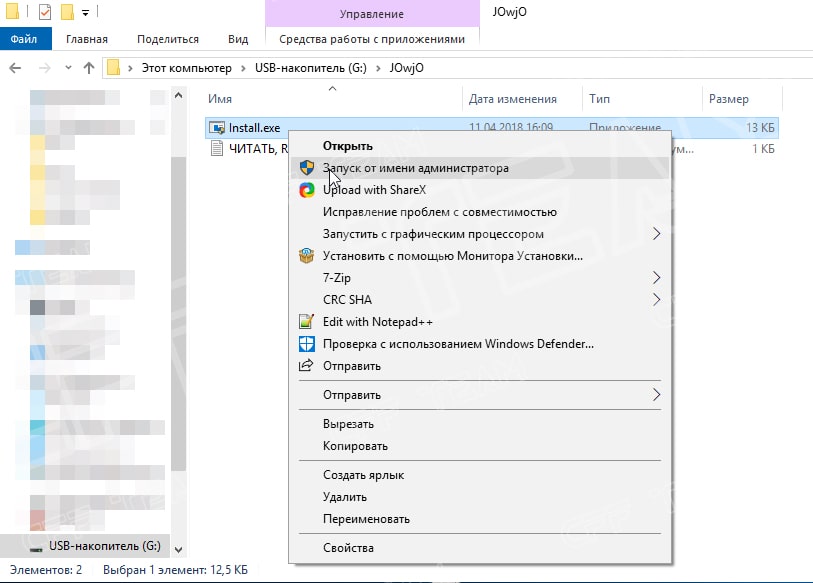This screenshot has width=813, height=583.
Task: Click the Install.exe application icon
Action: coord(217,128)
